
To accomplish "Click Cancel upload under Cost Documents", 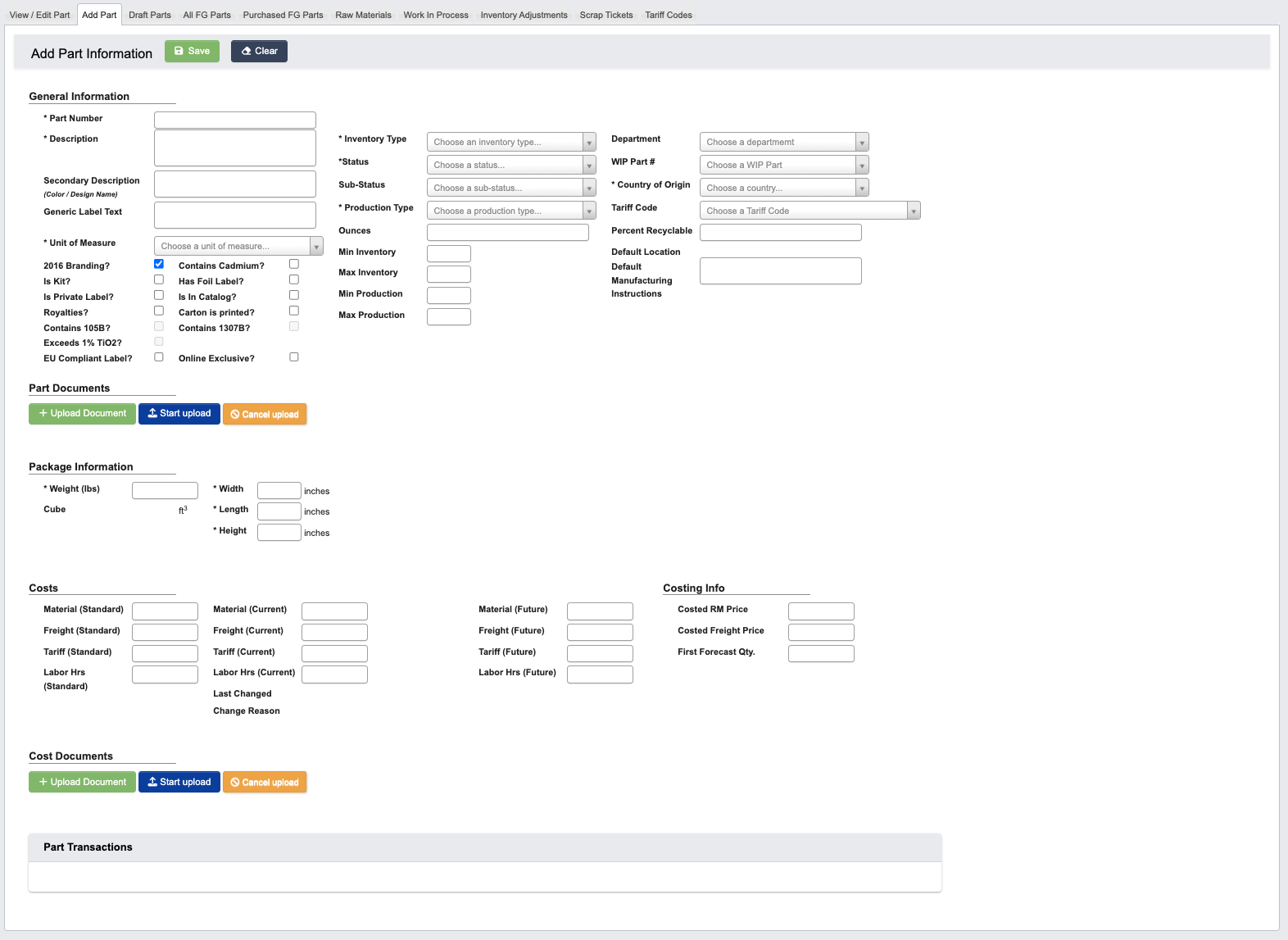I will [x=265, y=782].
